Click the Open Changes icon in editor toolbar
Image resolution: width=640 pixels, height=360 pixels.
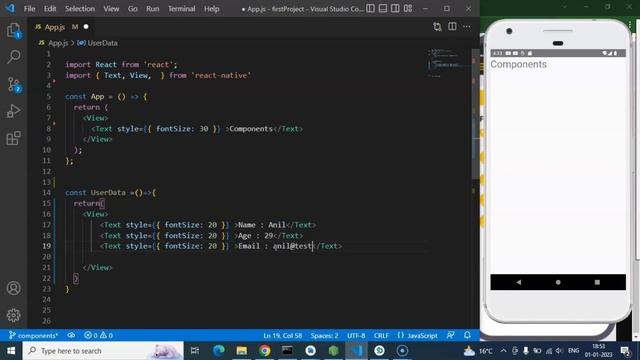click(x=437, y=27)
